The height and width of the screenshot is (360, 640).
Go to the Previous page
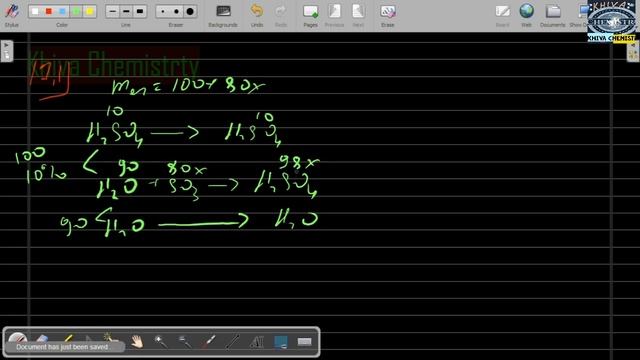[334, 15]
